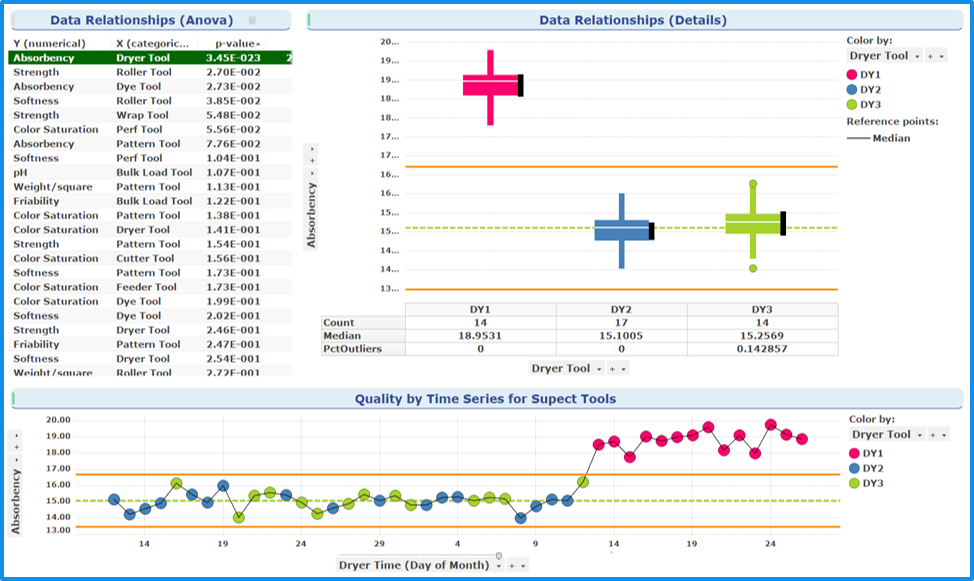
Task: Select the pH / Bulk Load Tool row
Action: (x=150, y=172)
